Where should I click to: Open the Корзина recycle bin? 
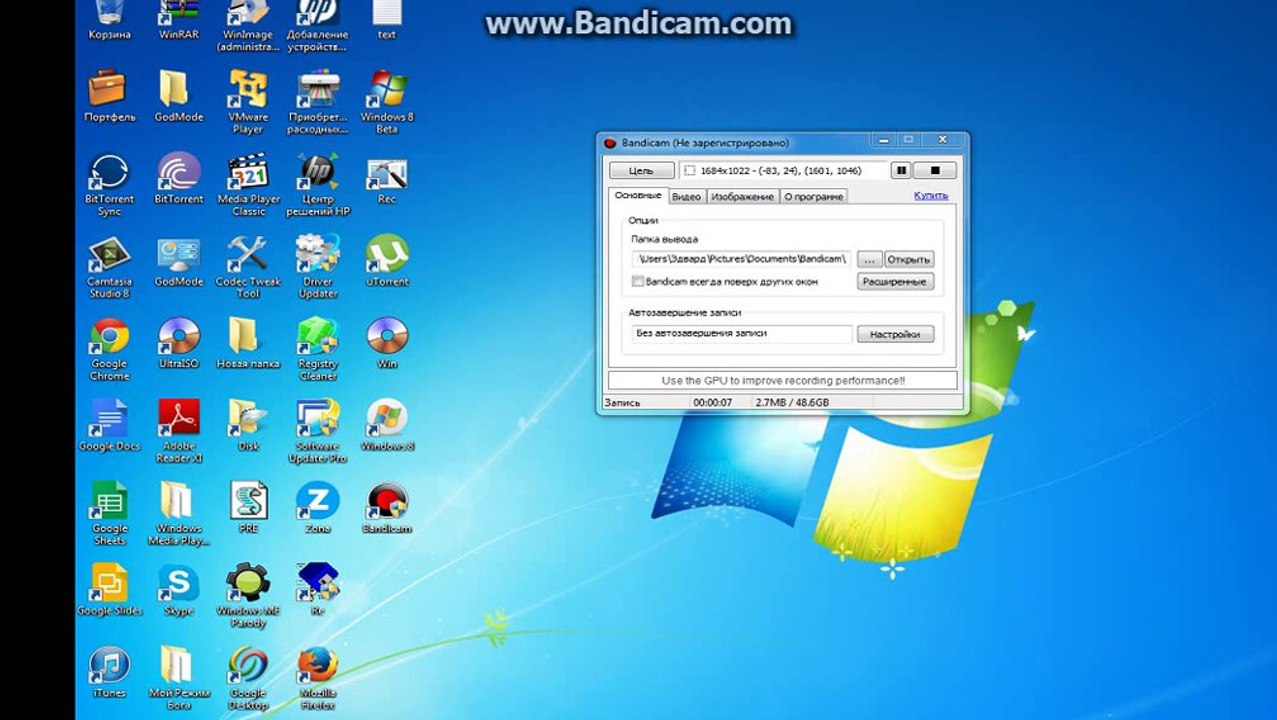[x=109, y=20]
